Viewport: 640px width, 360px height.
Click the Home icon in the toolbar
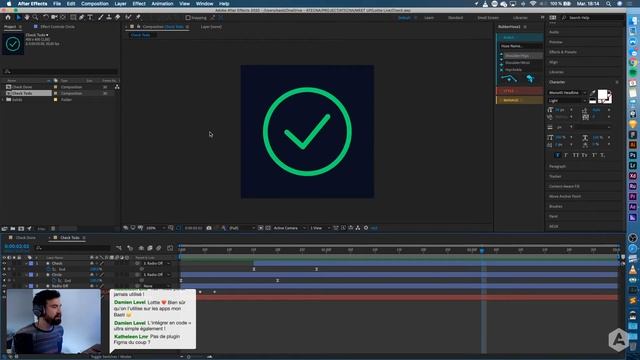8,18
